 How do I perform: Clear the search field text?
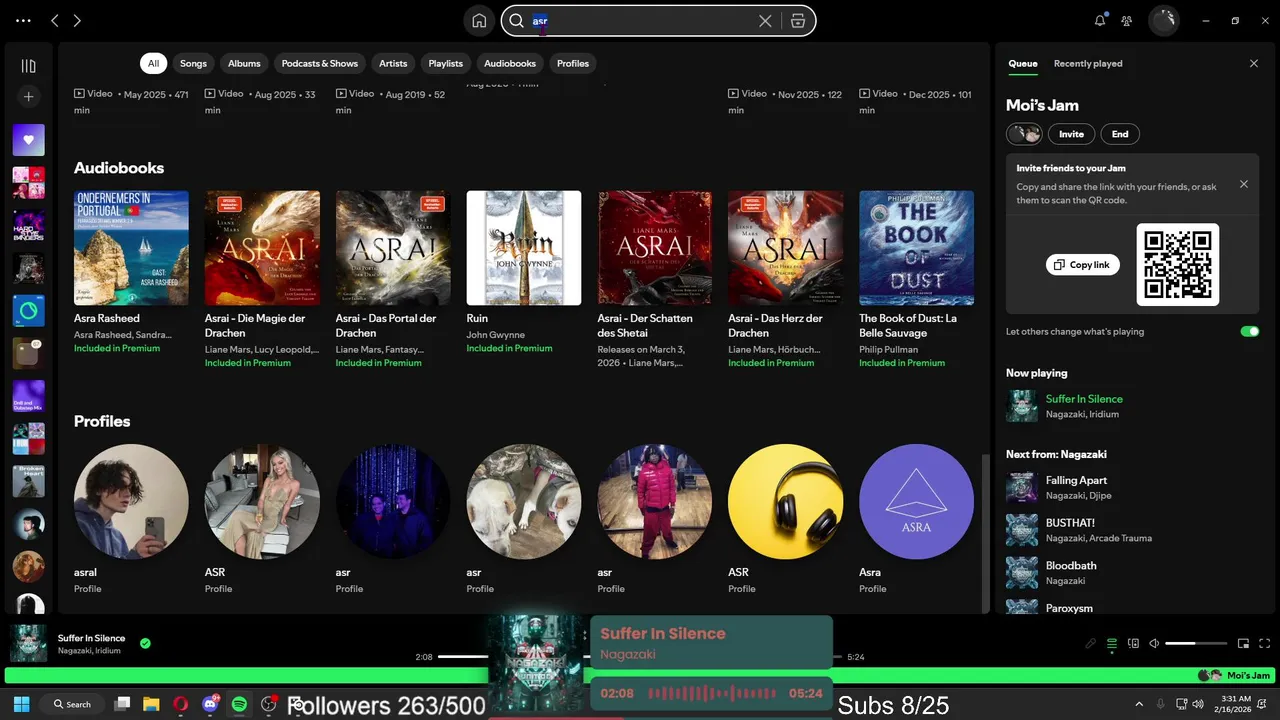(x=765, y=21)
